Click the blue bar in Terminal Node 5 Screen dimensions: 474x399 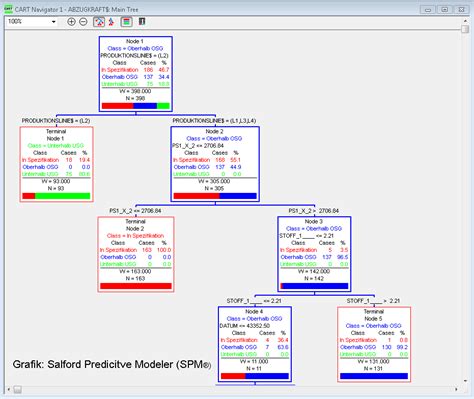(374, 376)
